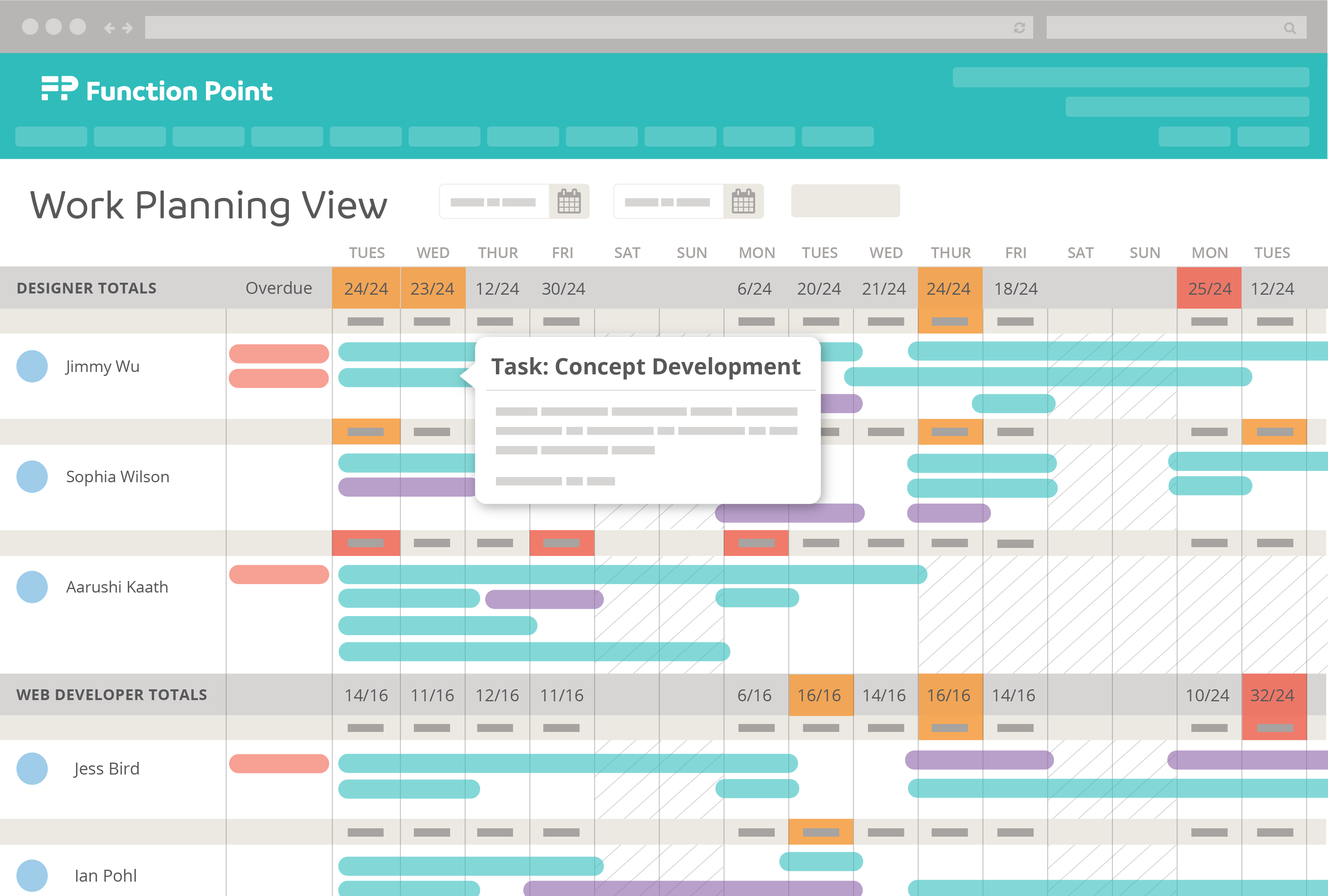The height and width of the screenshot is (896, 1328).
Task: Click the second end date input field
Action: 668,202
